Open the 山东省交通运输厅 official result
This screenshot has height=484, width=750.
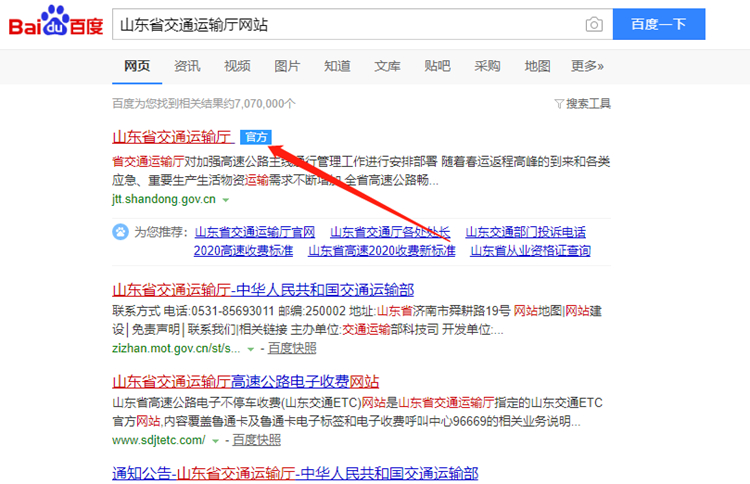point(173,137)
